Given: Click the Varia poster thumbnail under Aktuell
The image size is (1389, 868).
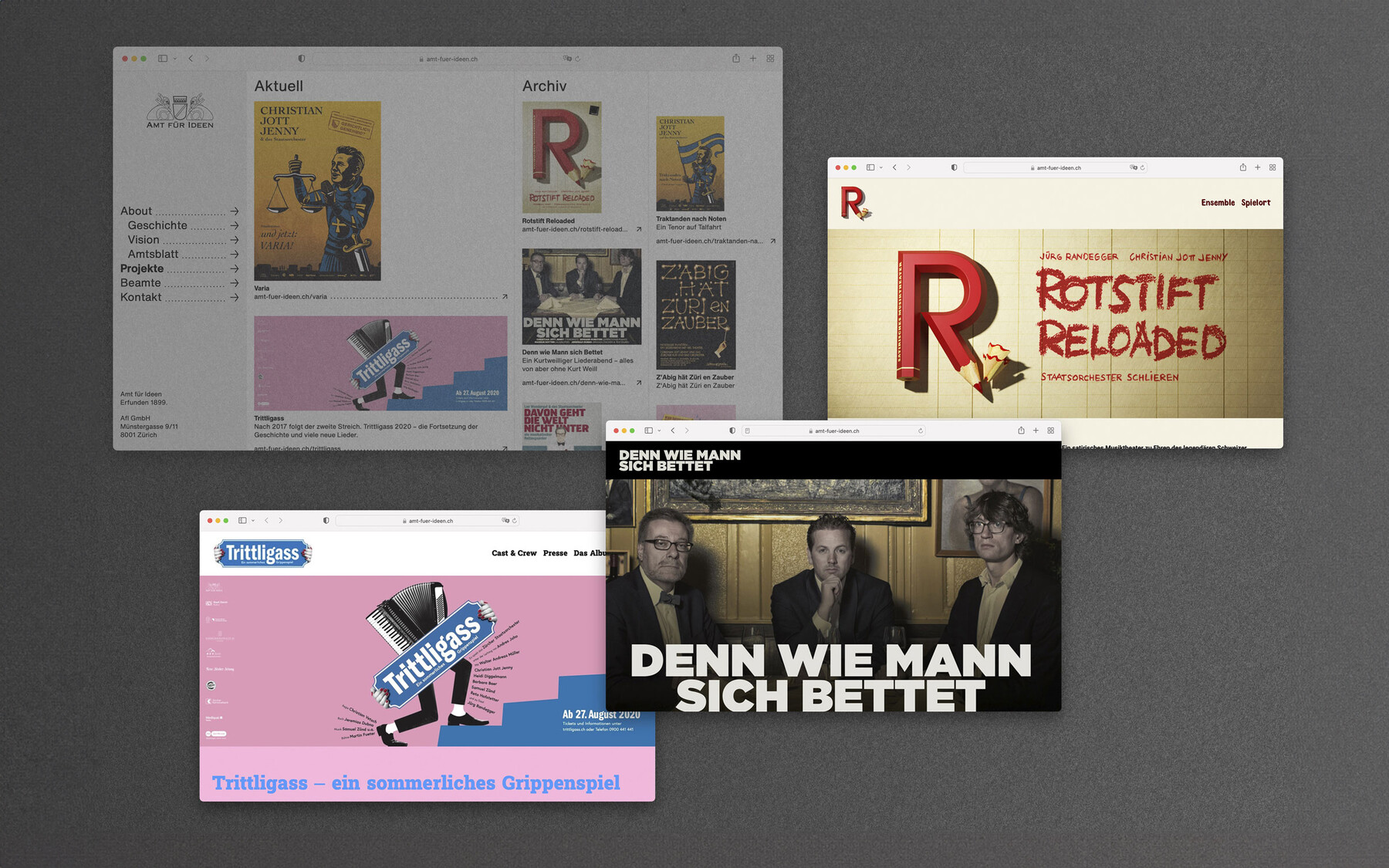Looking at the screenshot, I should [x=319, y=189].
